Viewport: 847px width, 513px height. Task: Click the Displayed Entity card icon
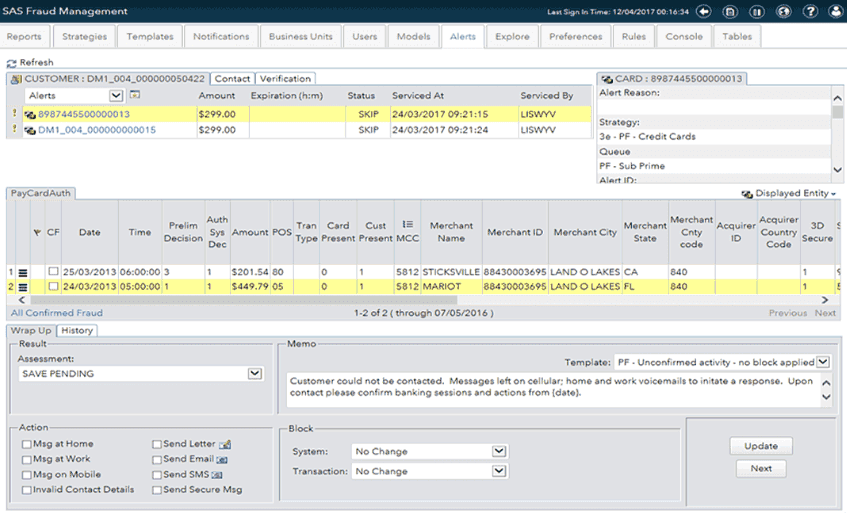[x=747, y=194]
